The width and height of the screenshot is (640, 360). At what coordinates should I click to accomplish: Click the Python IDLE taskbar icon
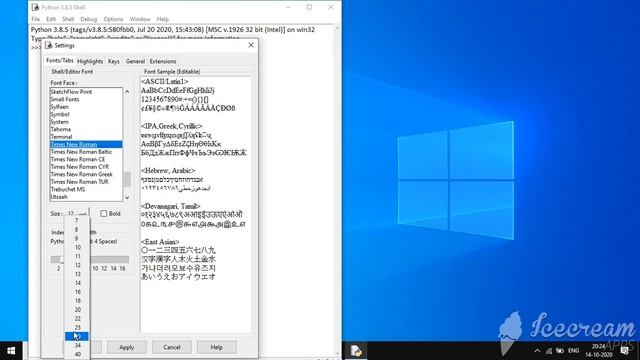[x=356, y=351]
